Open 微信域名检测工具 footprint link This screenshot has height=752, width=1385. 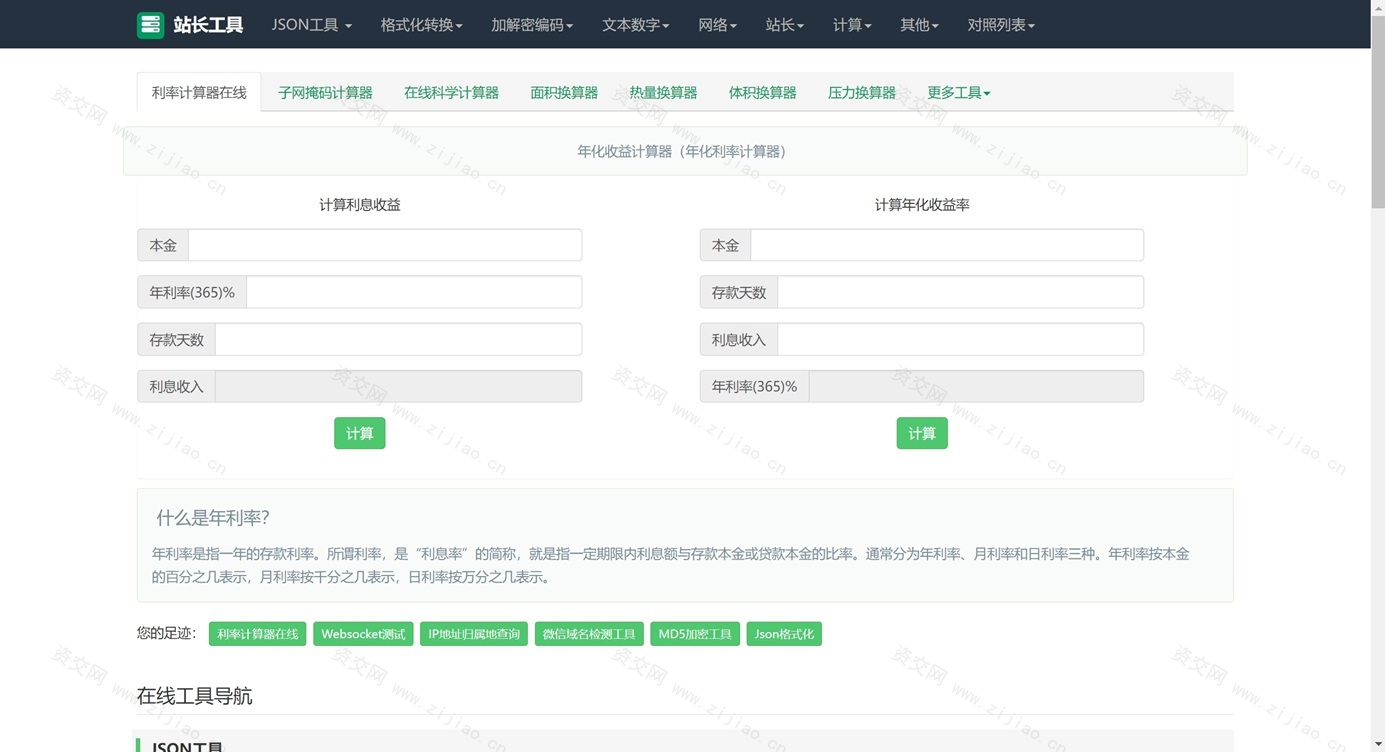(589, 634)
